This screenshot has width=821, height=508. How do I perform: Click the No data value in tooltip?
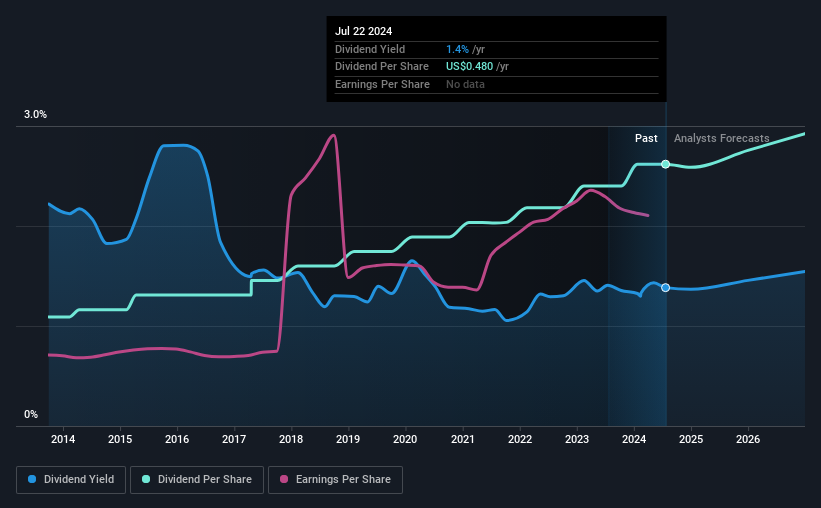coord(465,84)
